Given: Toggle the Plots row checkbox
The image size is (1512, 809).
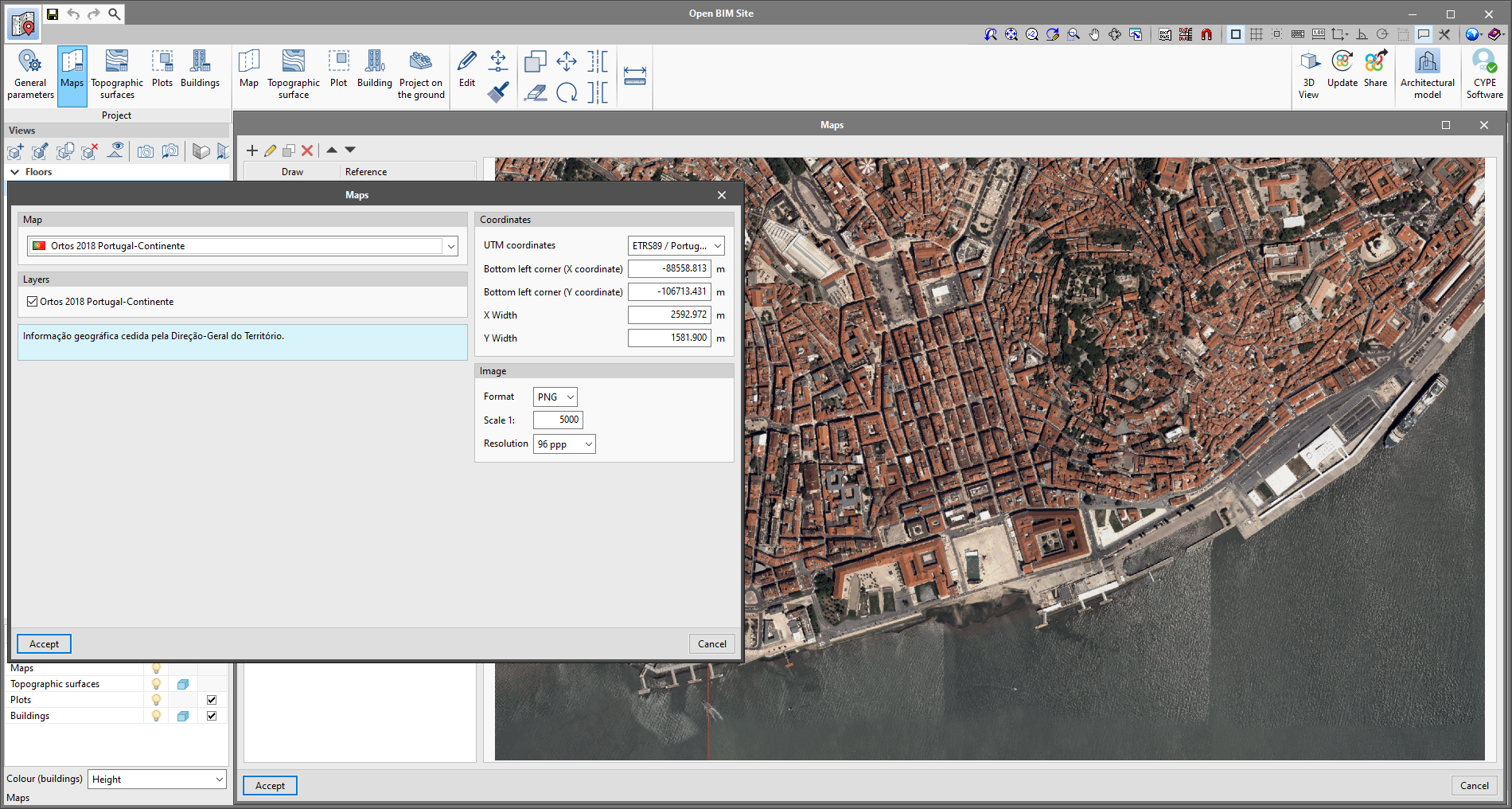Looking at the screenshot, I should [x=212, y=700].
